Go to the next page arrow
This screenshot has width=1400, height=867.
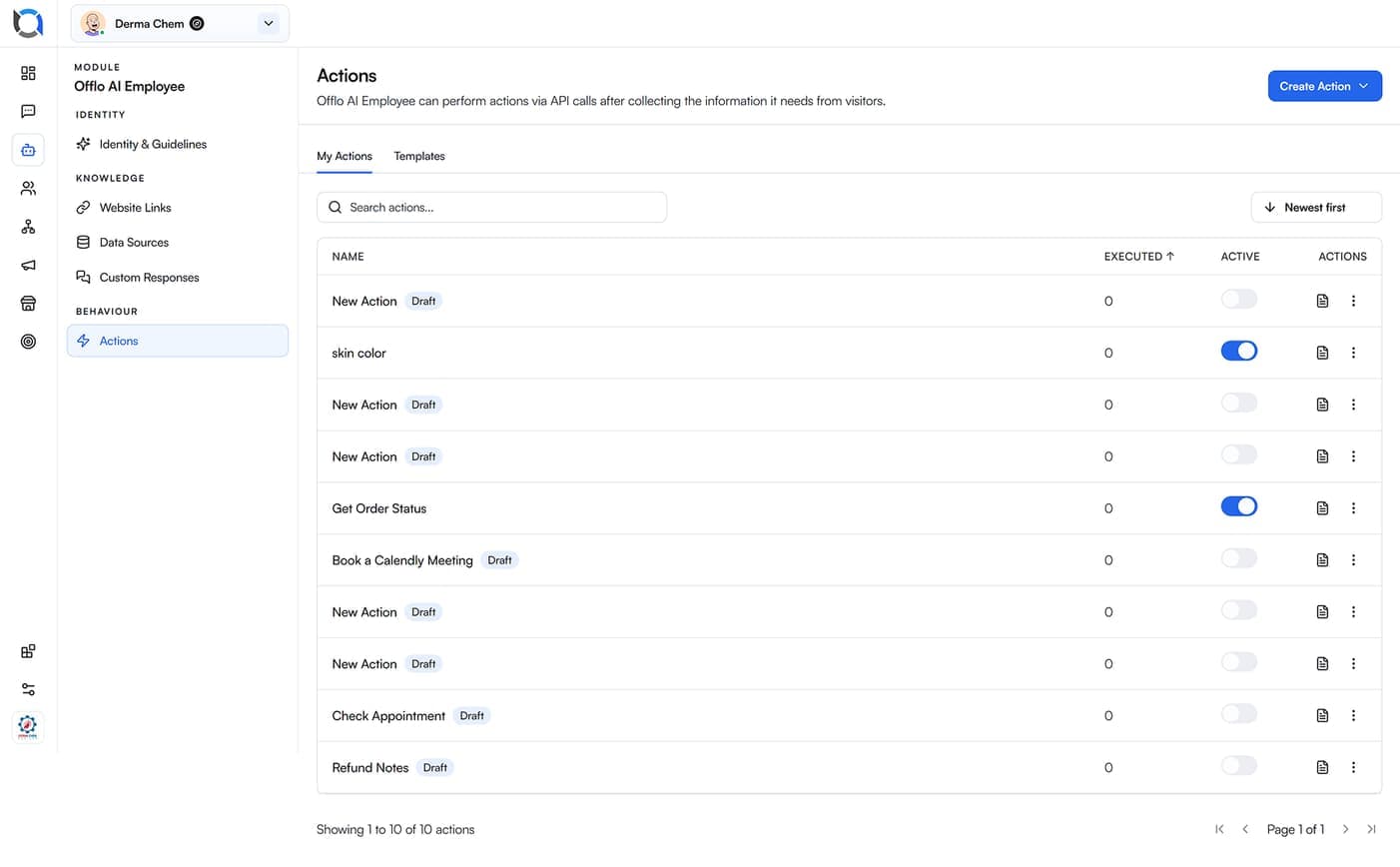click(1345, 829)
